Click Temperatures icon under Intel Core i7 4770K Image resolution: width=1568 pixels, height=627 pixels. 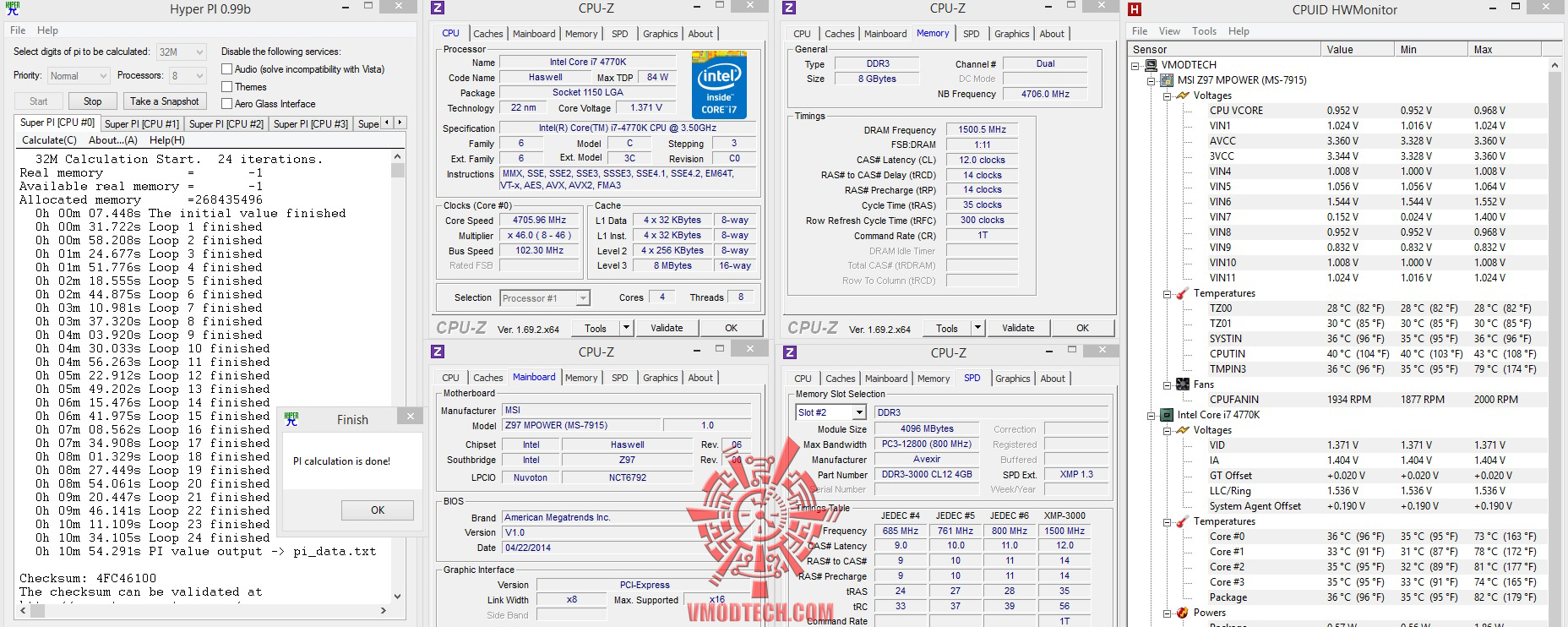coord(1183,521)
